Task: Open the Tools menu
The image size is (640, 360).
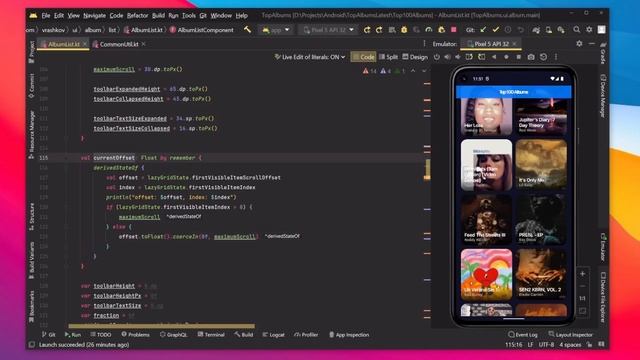Action: click(189, 16)
